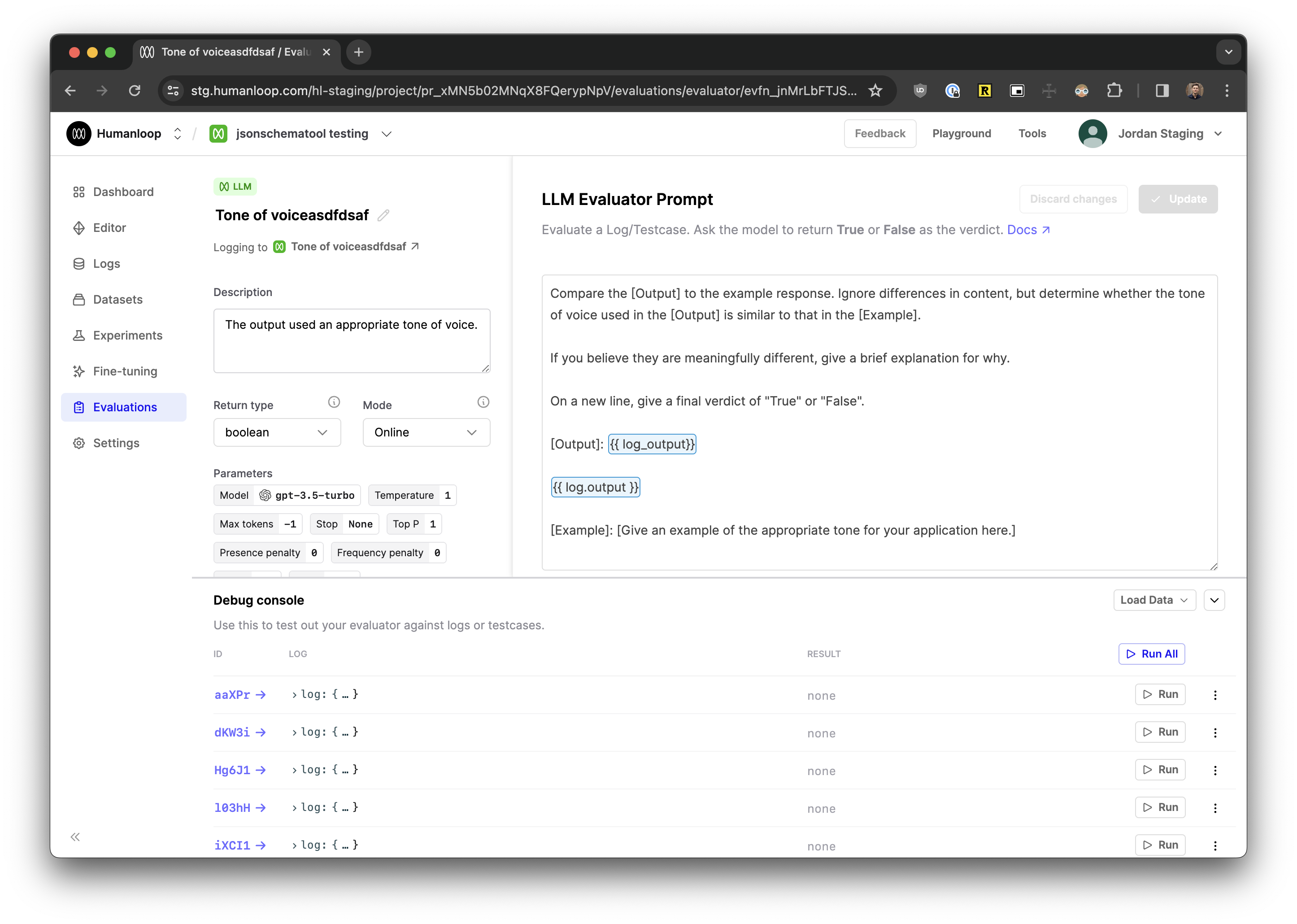Select Evaluations in sidebar
The height and width of the screenshot is (924, 1297).
click(123, 407)
